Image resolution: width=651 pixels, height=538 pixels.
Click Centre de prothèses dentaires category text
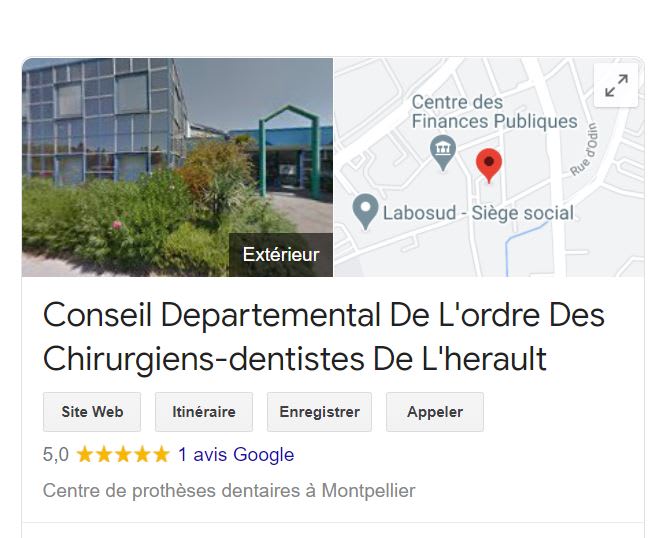pos(229,491)
